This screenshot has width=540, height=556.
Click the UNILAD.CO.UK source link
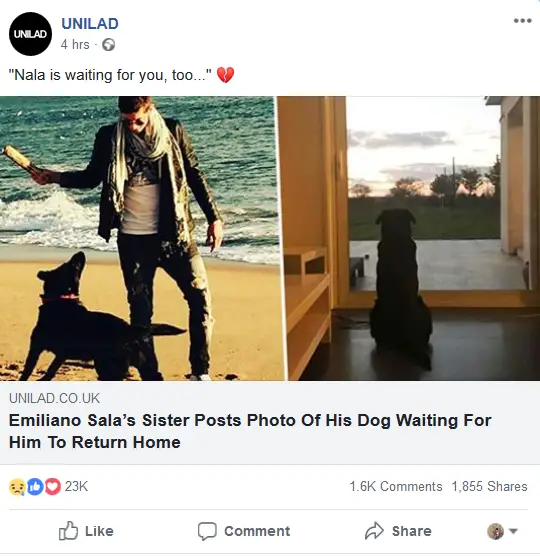54,398
